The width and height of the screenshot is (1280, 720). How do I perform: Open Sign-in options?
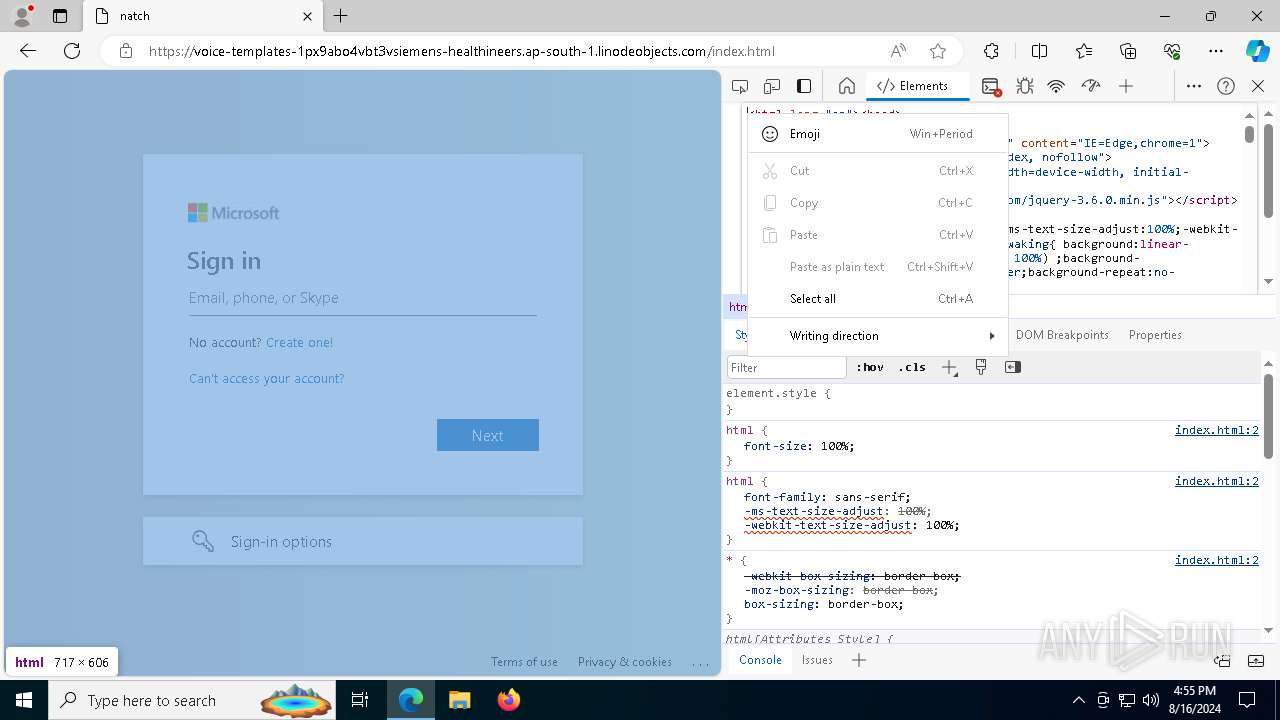pos(363,541)
